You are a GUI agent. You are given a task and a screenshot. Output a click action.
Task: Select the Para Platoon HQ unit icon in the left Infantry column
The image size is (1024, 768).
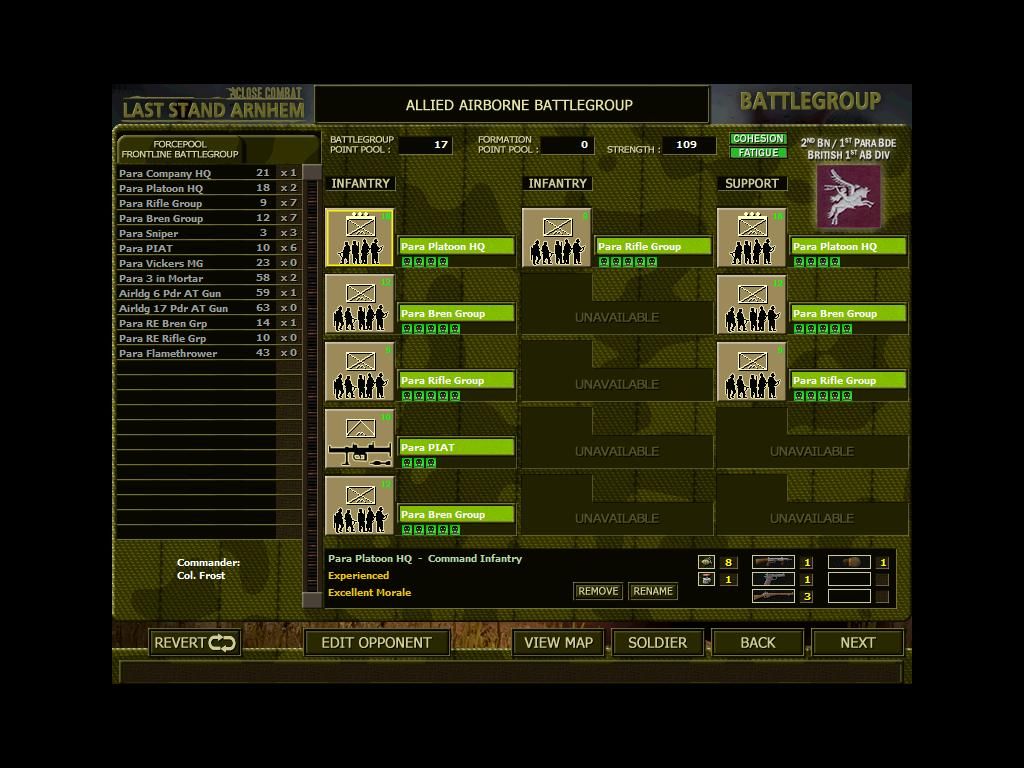(360, 238)
